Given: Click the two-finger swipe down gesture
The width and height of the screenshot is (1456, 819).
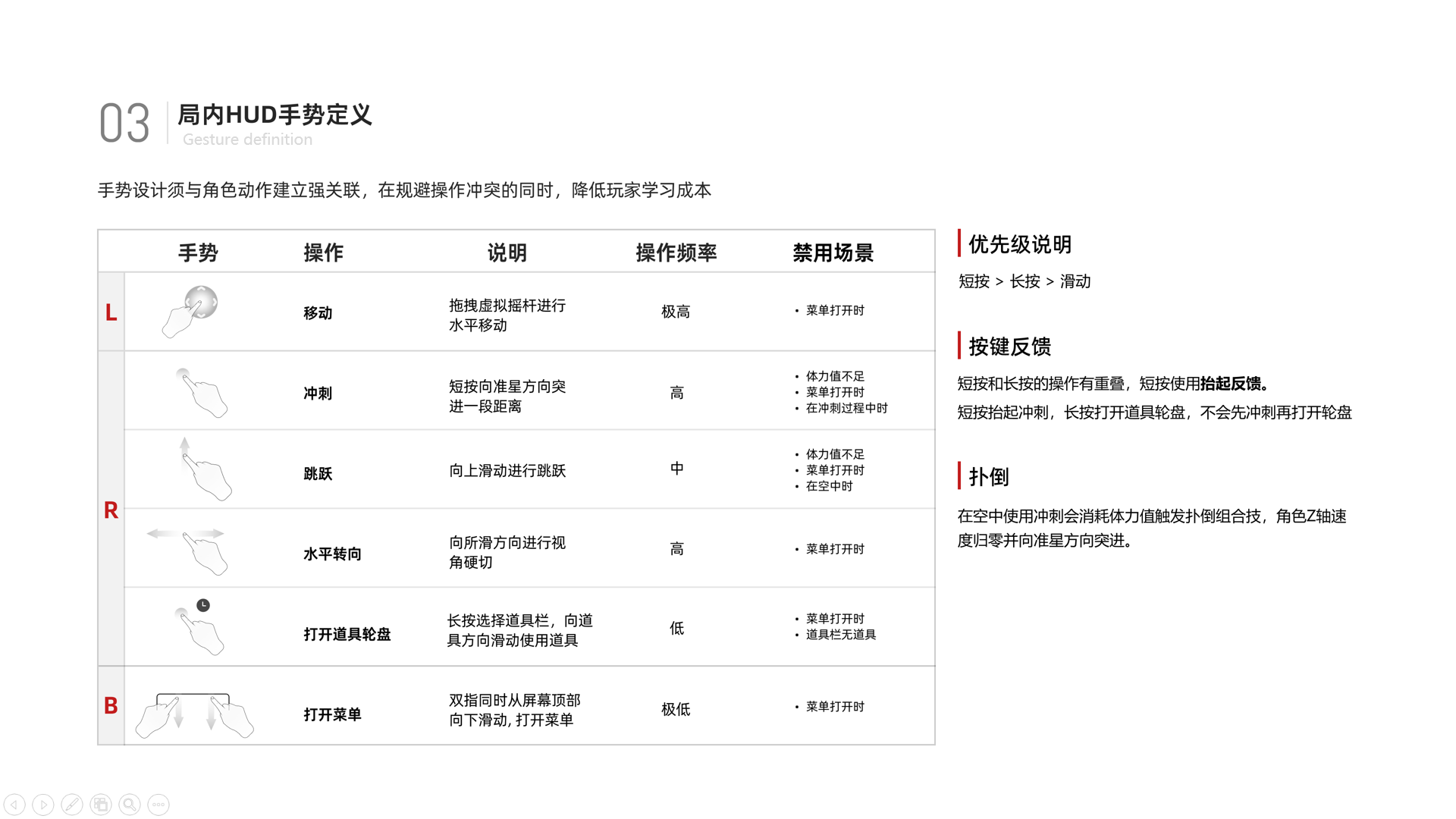Looking at the screenshot, I should point(194,714).
